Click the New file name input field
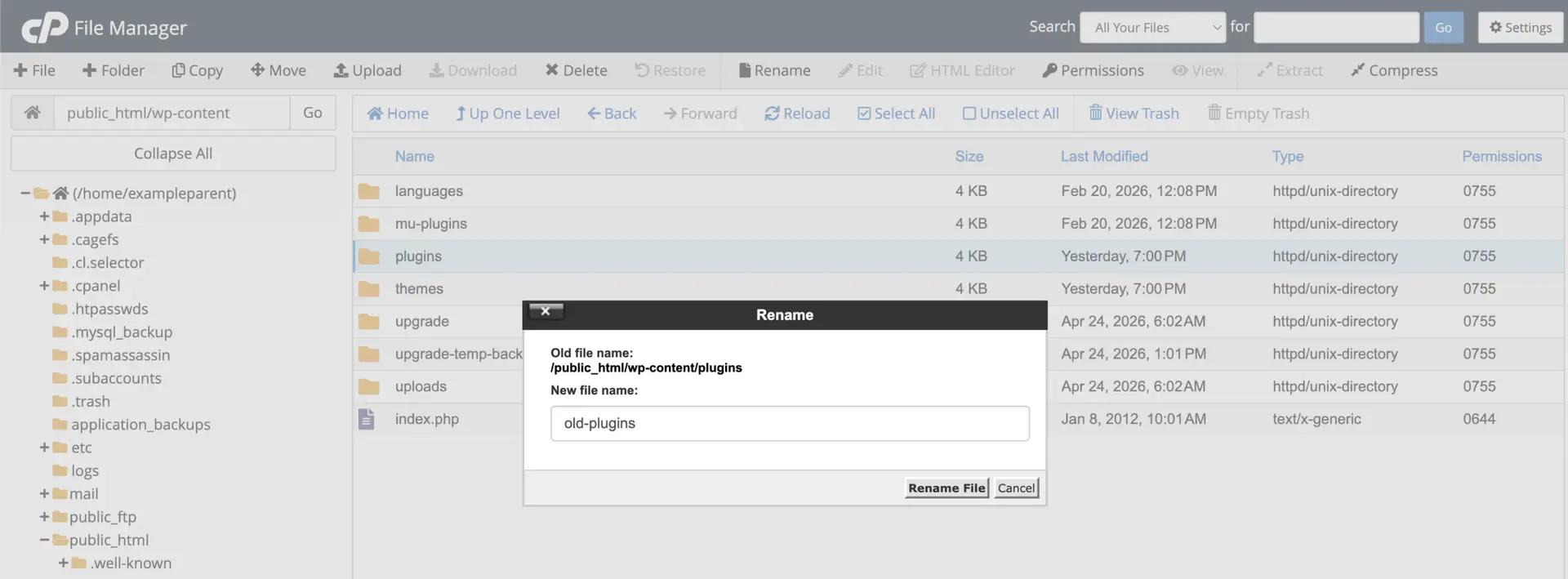1568x579 pixels. pyautogui.click(x=790, y=423)
